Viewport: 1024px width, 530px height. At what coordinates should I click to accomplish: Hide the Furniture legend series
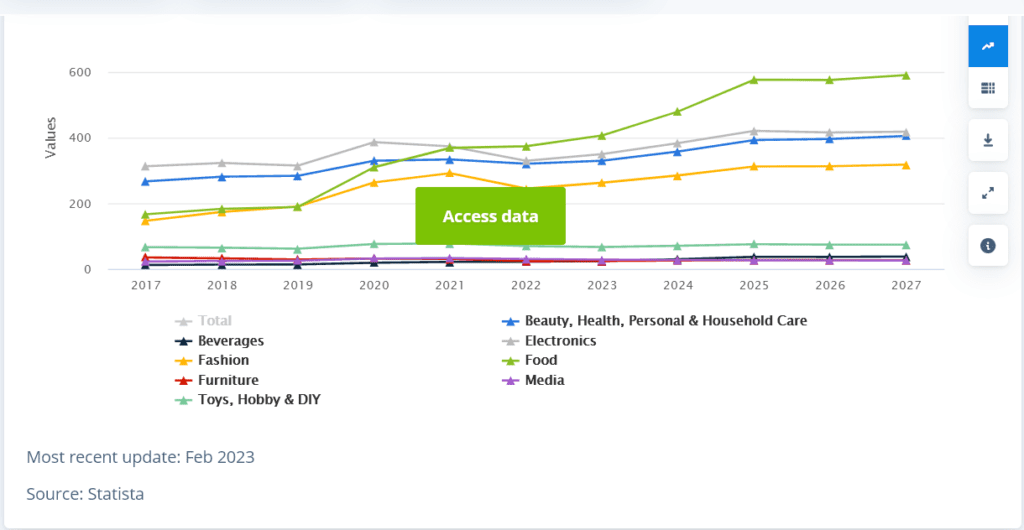click(x=227, y=380)
